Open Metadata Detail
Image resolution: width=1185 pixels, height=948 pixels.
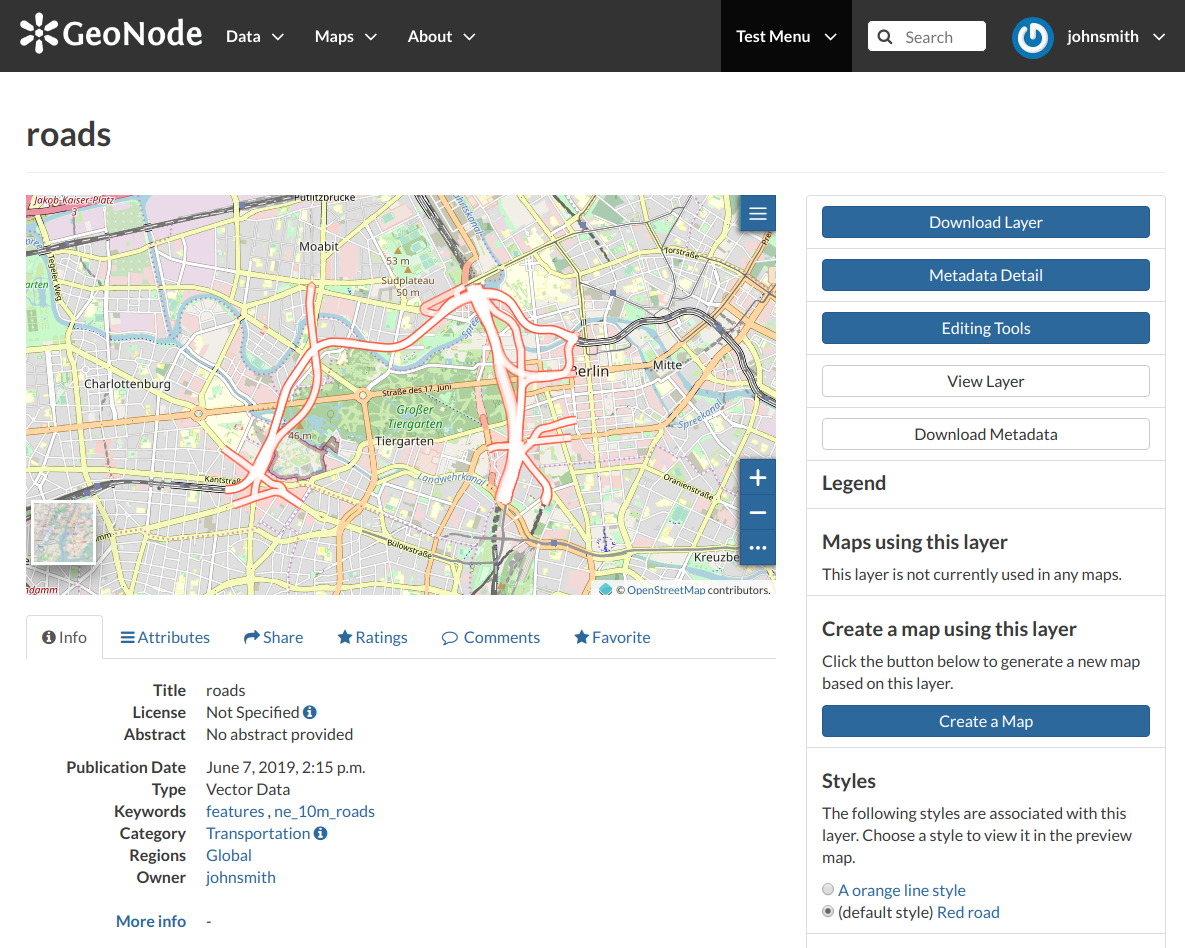pos(985,275)
